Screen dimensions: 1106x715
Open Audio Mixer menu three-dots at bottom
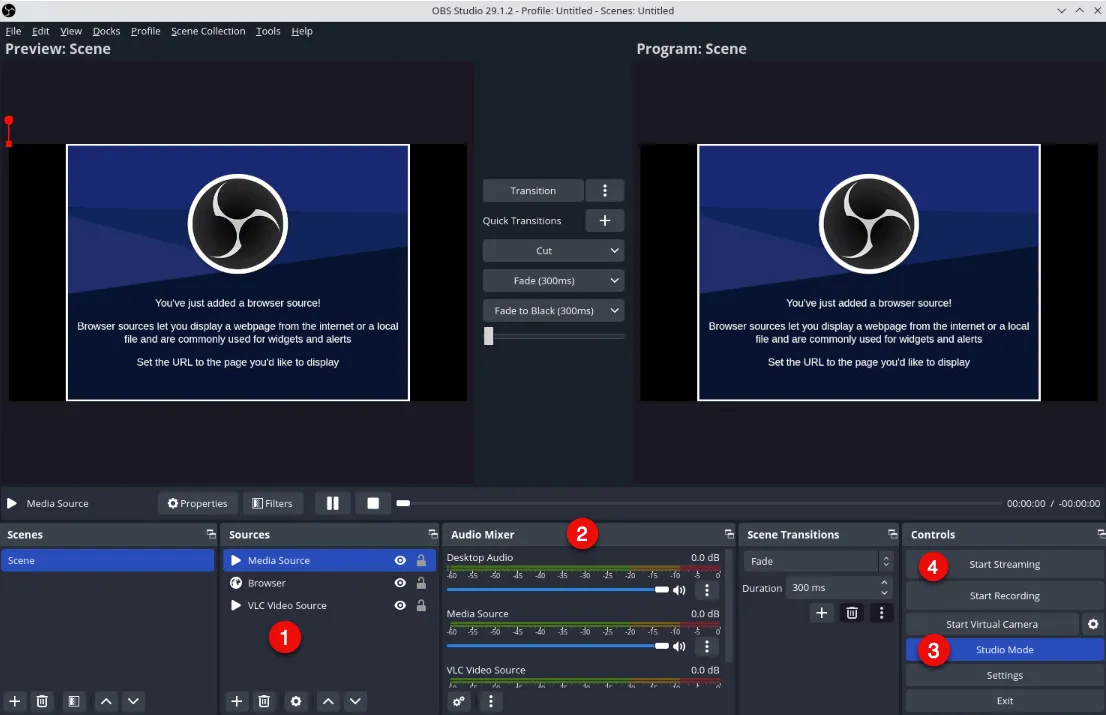491,701
